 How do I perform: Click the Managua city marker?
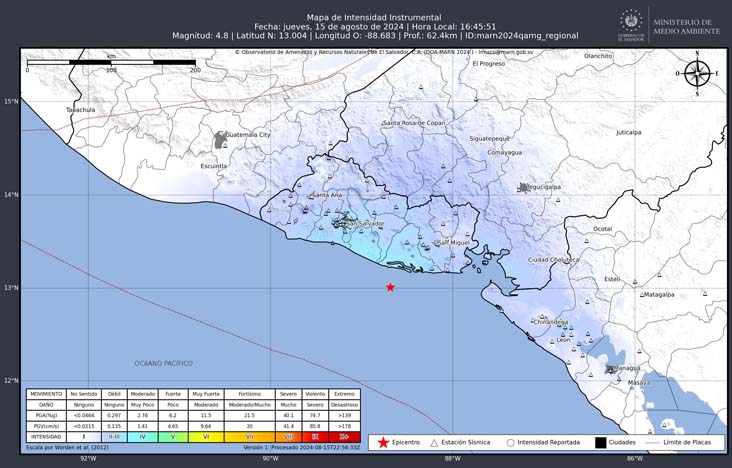tap(611, 369)
